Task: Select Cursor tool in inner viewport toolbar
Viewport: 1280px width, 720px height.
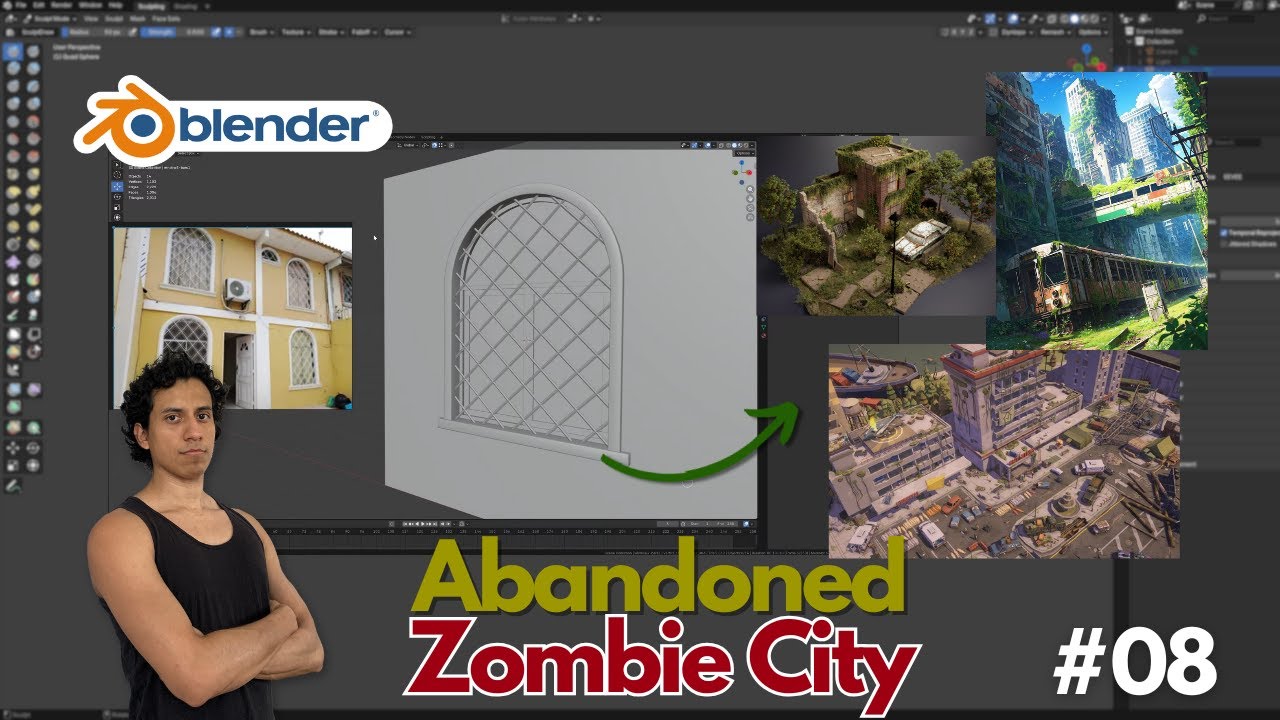Action: (117, 175)
